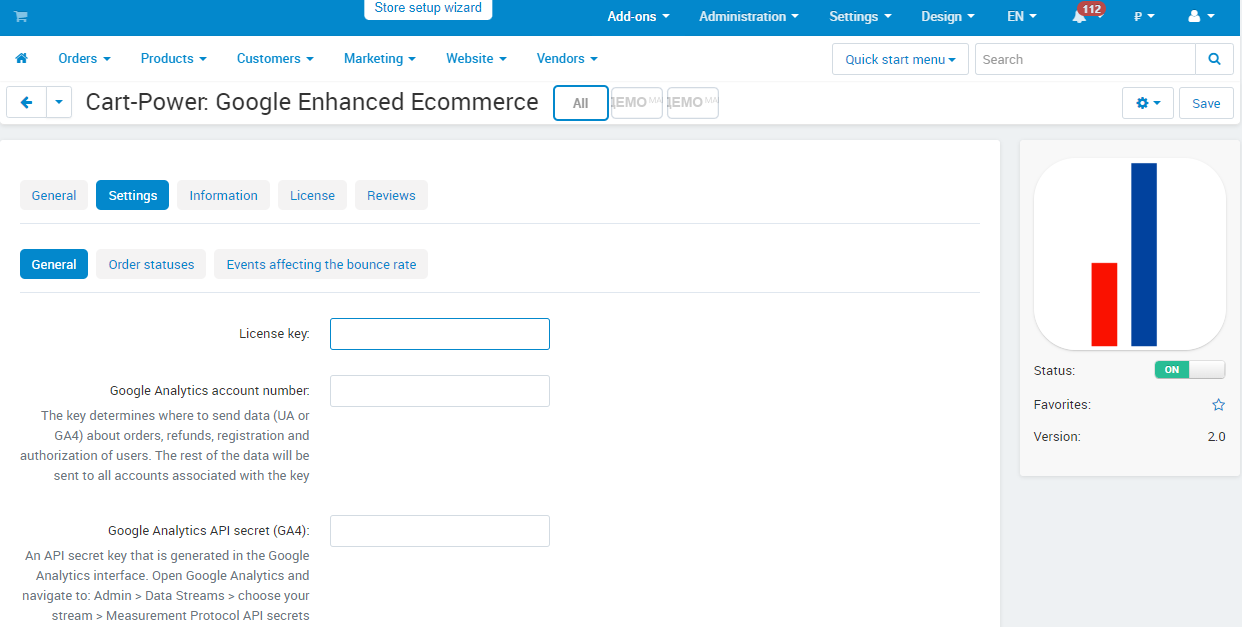1242x627 pixels.
Task: Open the Orders menu
Action: tap(84, 58)
